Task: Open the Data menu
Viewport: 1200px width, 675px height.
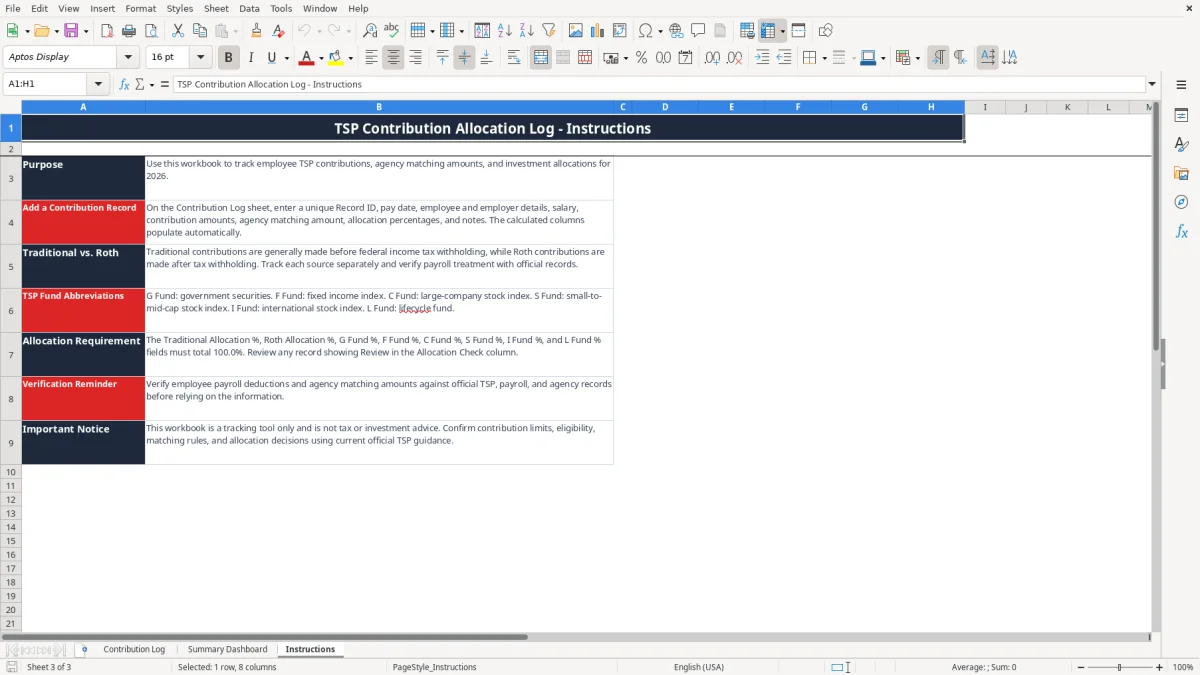Action: point(249,8)
